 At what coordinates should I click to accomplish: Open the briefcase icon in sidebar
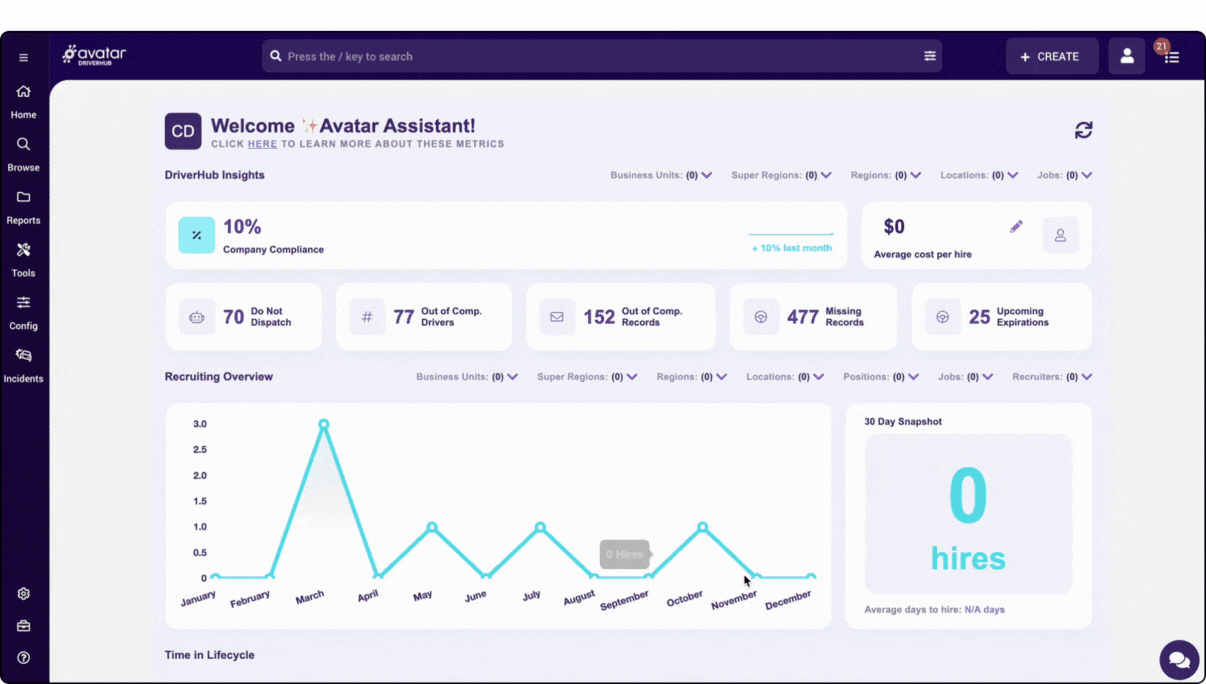(x=23, y=626)
